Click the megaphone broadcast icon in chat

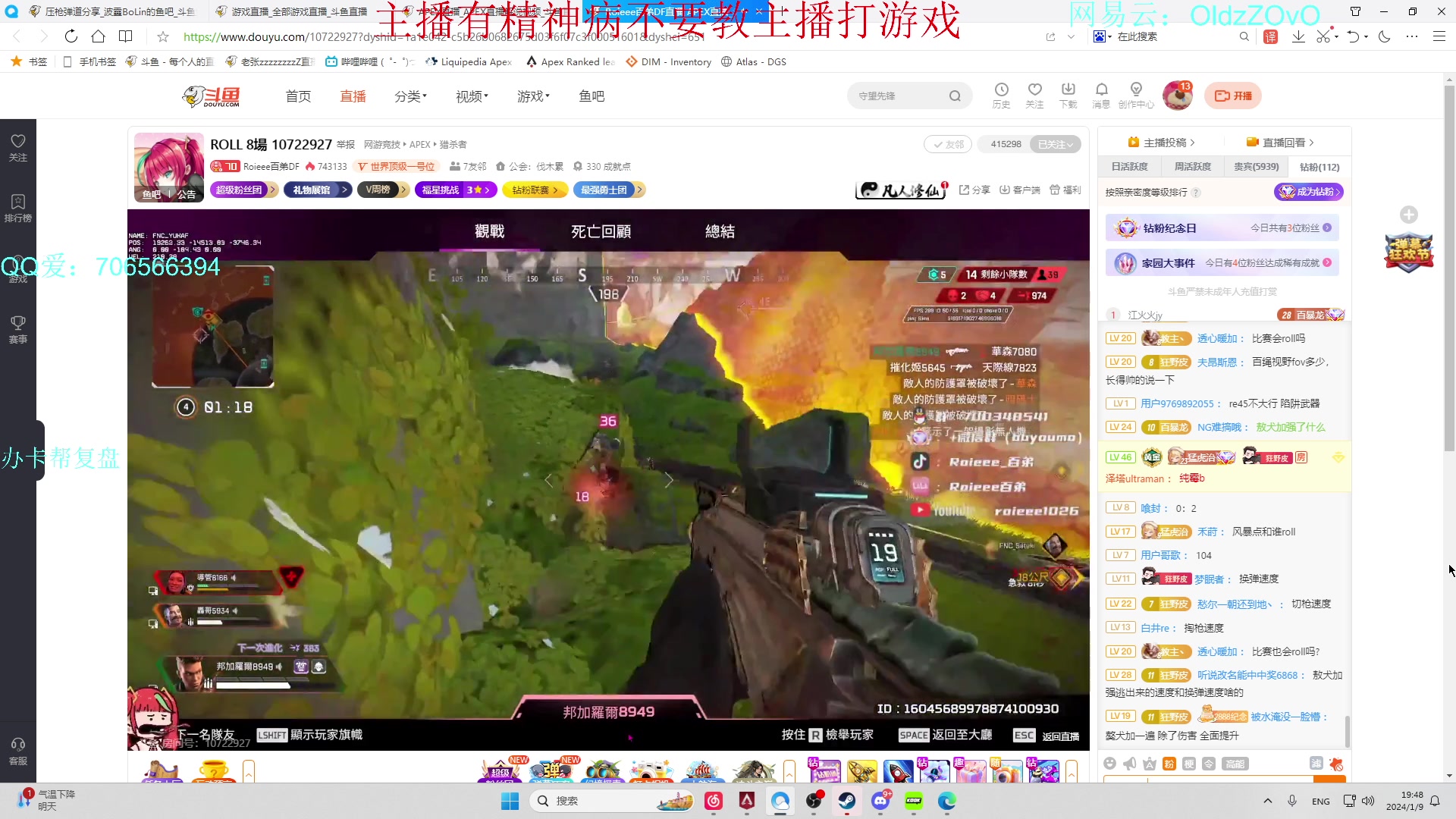tap(1130, 764)
